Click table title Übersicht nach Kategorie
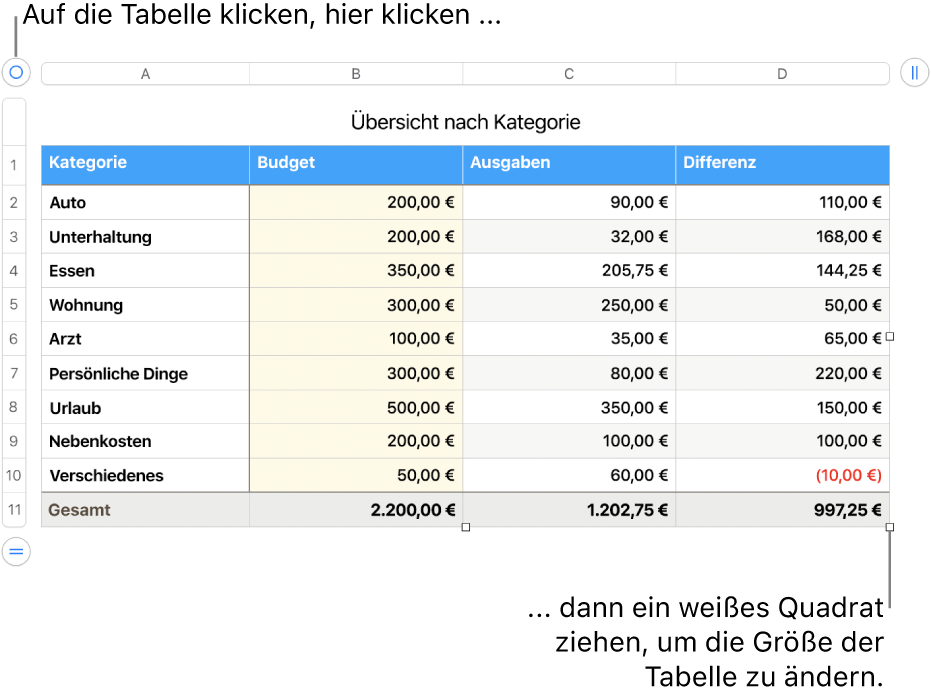This screenshot has height=694, width=931. click(x=466, y=122)
